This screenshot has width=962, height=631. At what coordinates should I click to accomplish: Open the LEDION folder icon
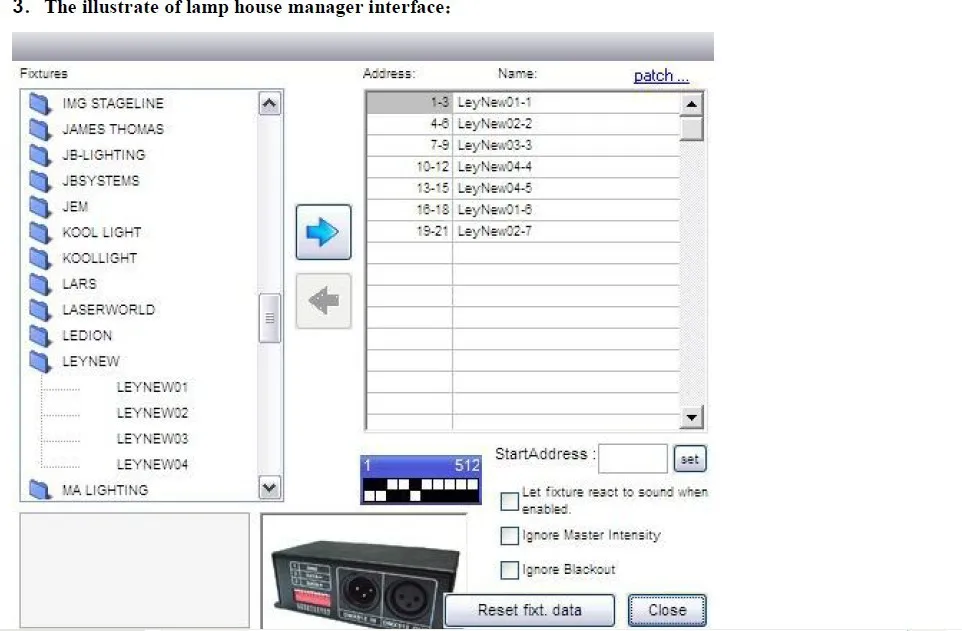pos(40,335)
